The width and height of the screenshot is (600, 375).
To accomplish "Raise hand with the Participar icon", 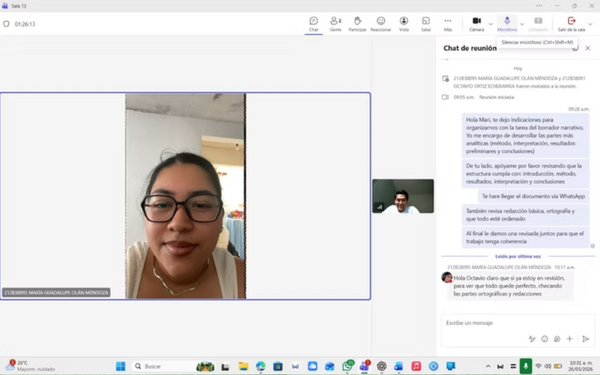I will [x=357, y=24].
